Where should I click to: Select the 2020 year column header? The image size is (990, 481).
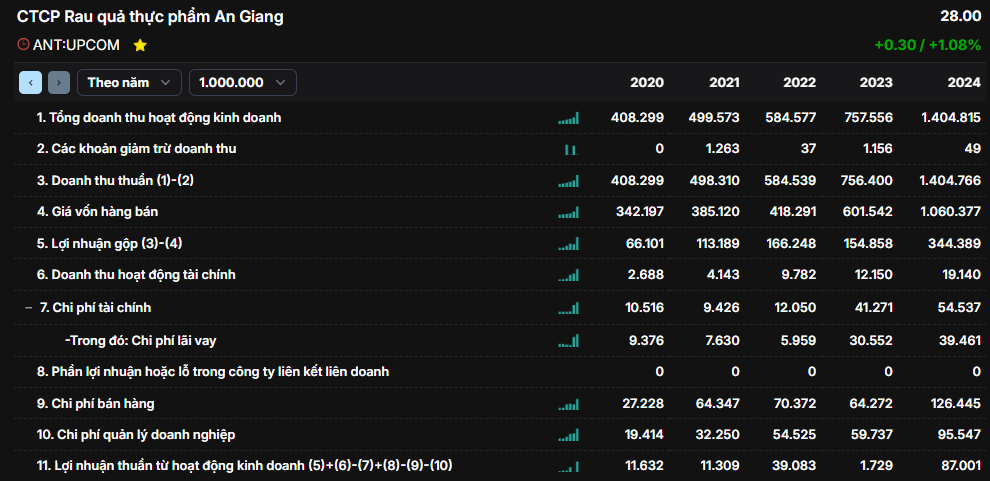(647, 83)
